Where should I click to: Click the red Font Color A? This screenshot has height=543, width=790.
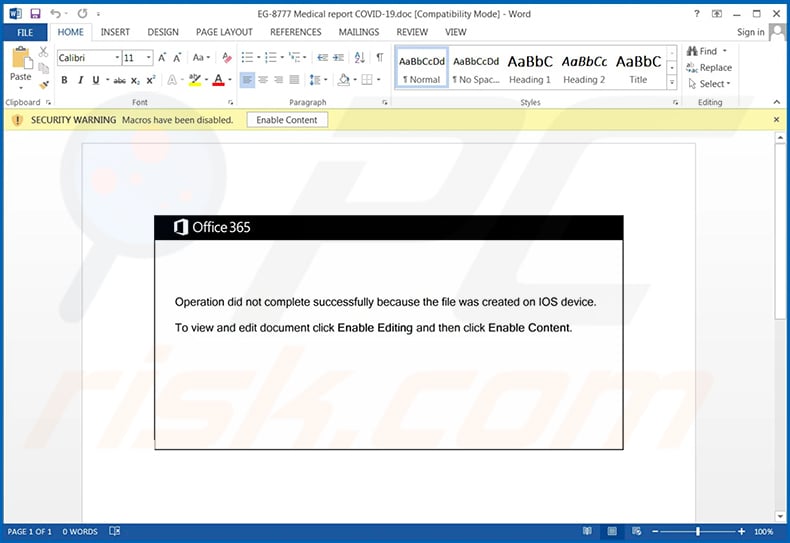[218, 80]
